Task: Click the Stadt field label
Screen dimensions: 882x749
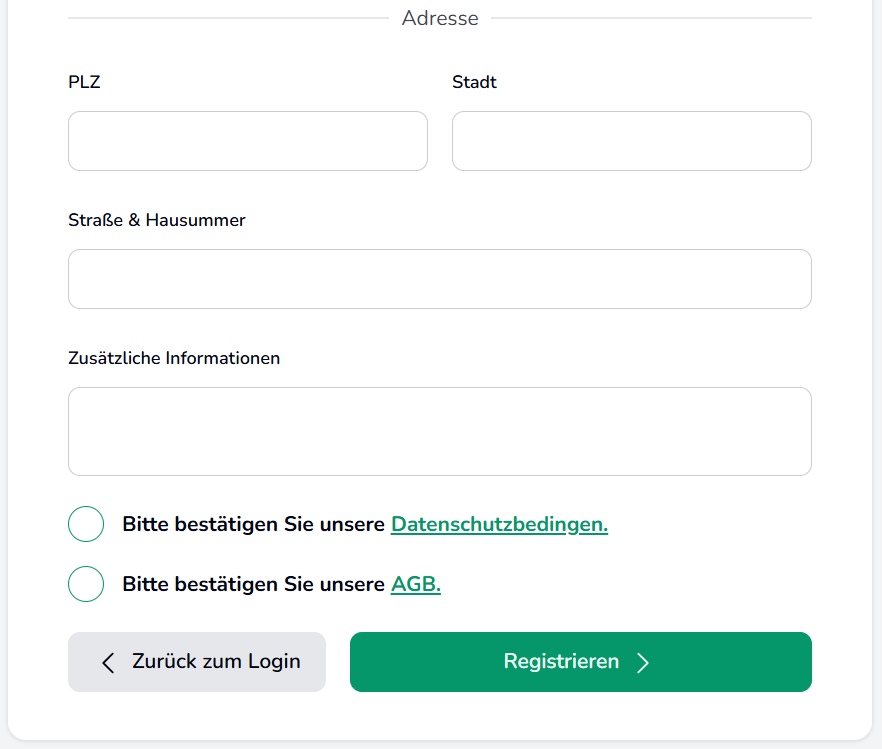Action: click(474, 82)
